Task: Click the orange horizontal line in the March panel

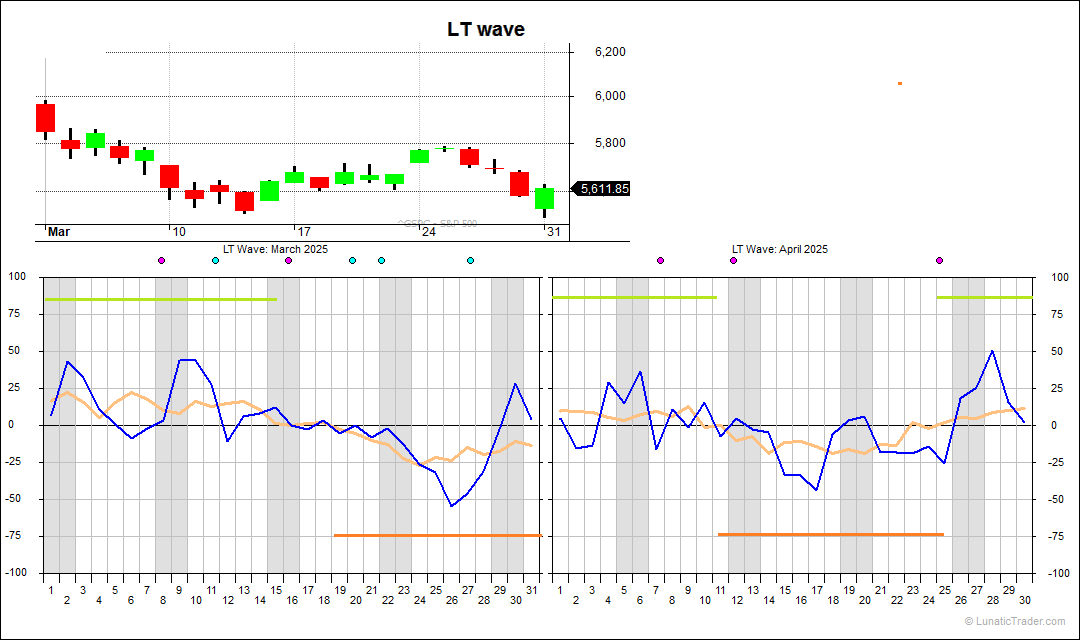Action: (x=436, y=535)
